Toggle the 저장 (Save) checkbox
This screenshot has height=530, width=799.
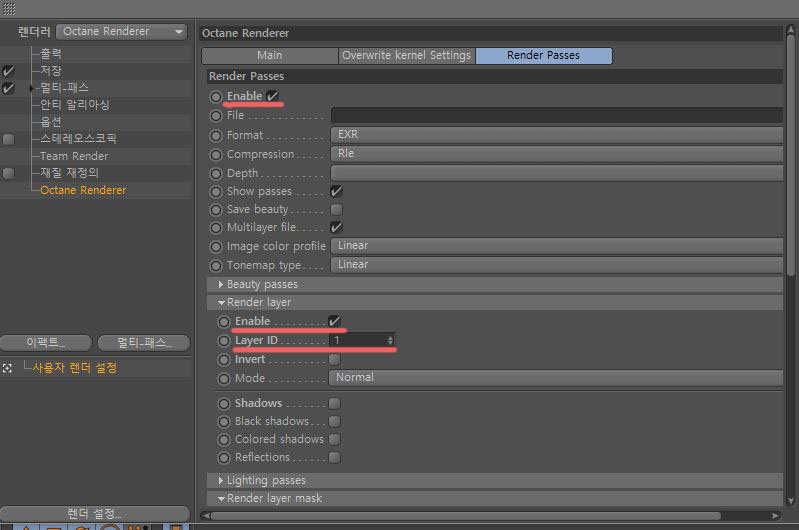8,71
